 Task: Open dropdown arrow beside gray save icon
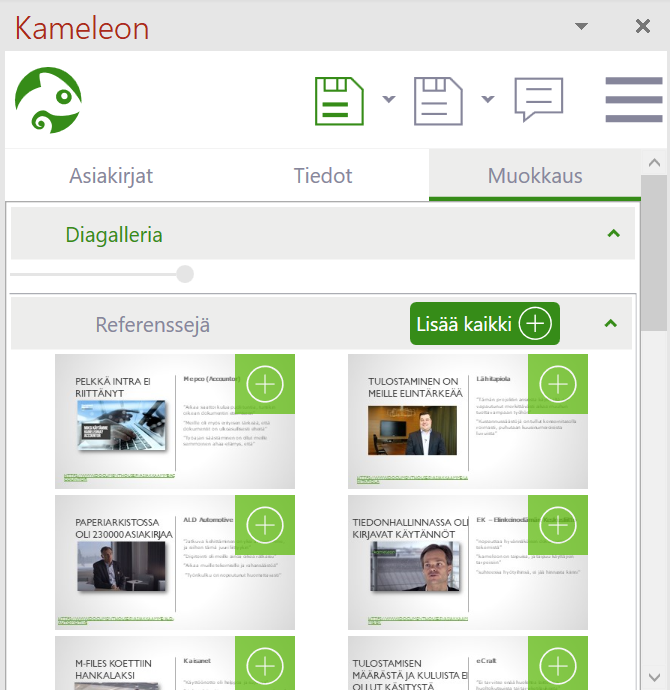pyautogui.click(x=487, y=99)
